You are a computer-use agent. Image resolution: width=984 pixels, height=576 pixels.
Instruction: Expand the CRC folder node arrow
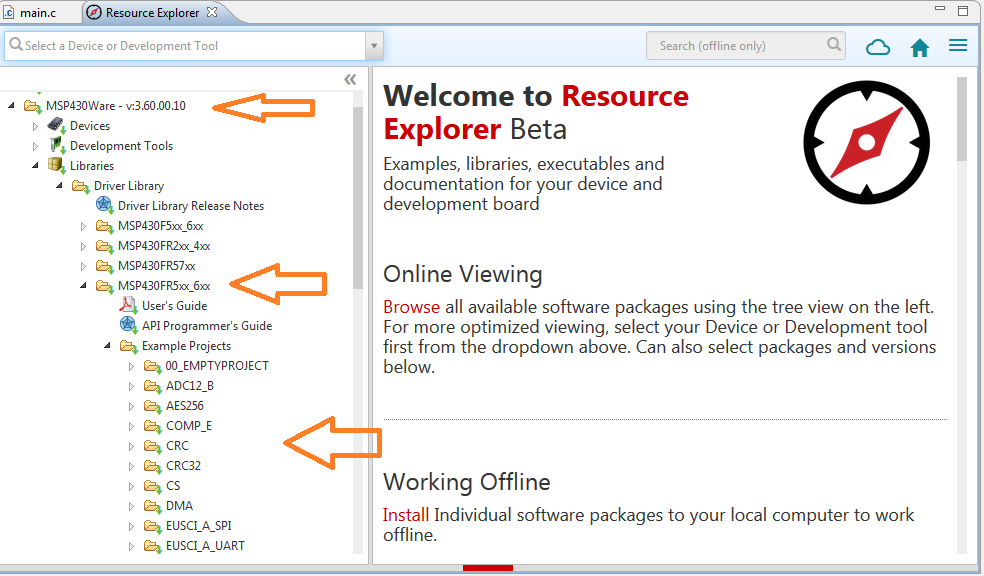(x=131, y=446)
